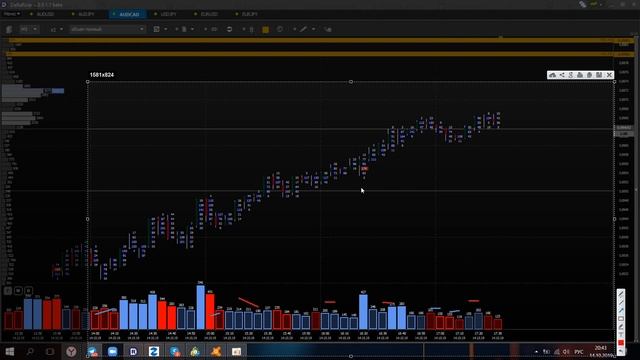Click the circular clock toolbar icon
Screen dimensions: 640x360
tap(280, 29)
